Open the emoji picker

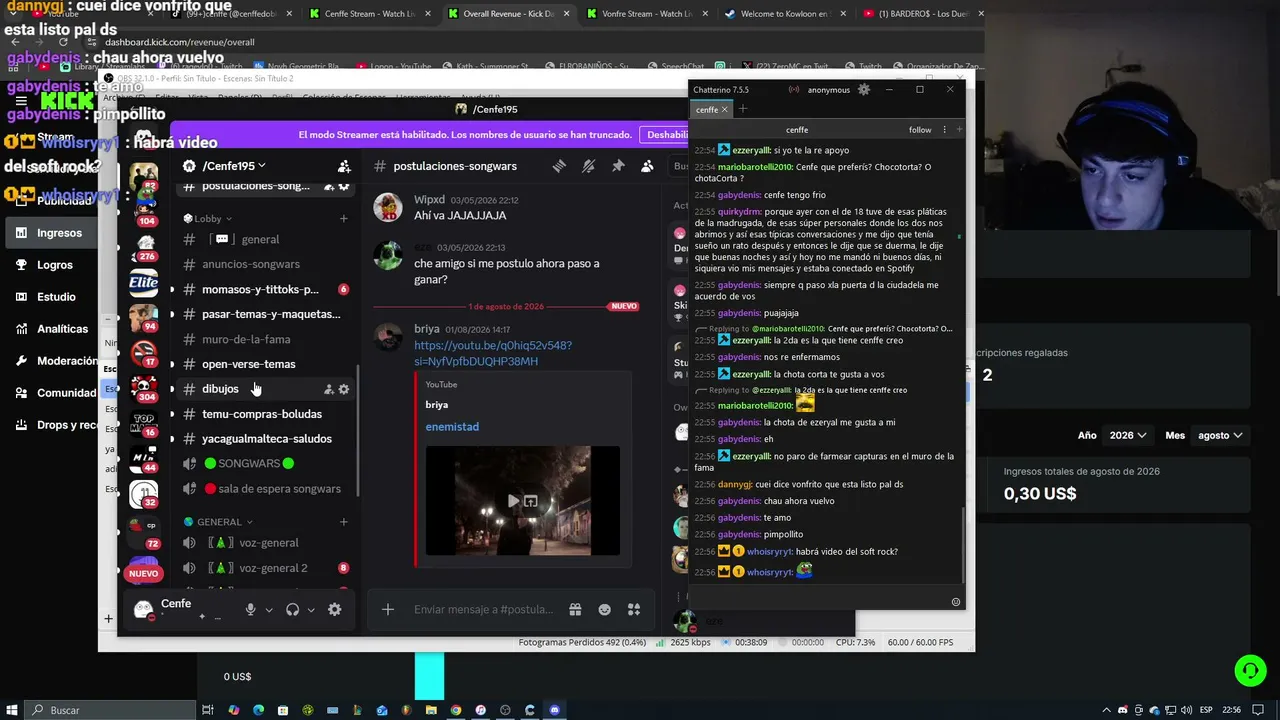point(604,610)
